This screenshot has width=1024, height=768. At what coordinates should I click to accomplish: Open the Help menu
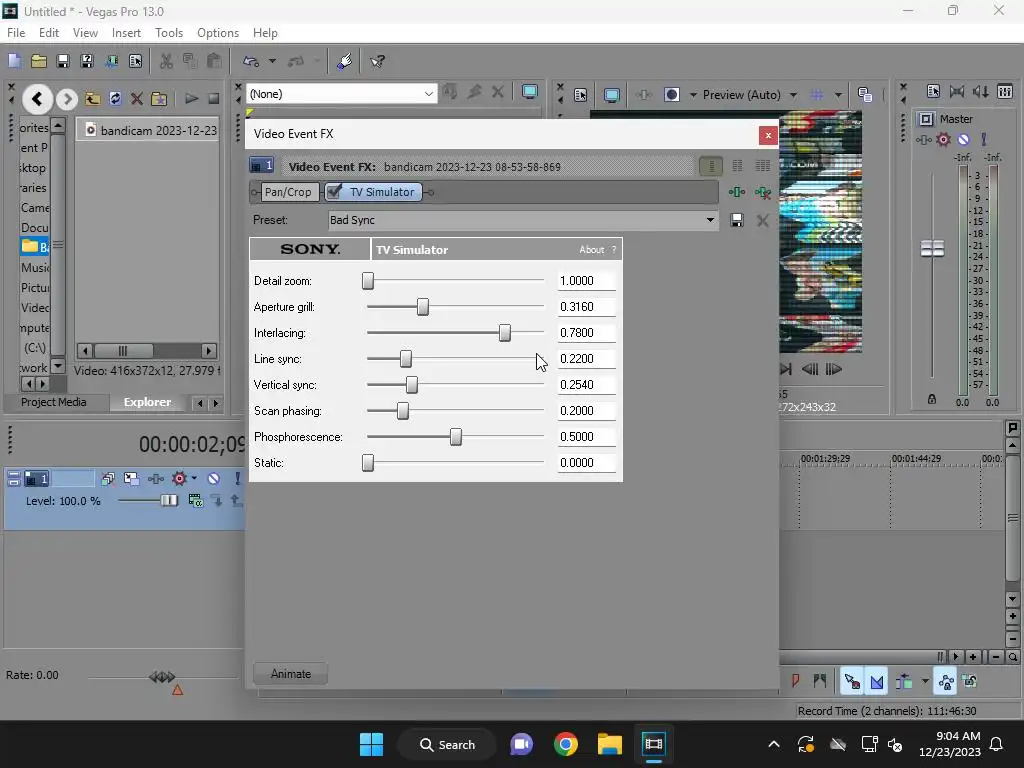[265, 33]
